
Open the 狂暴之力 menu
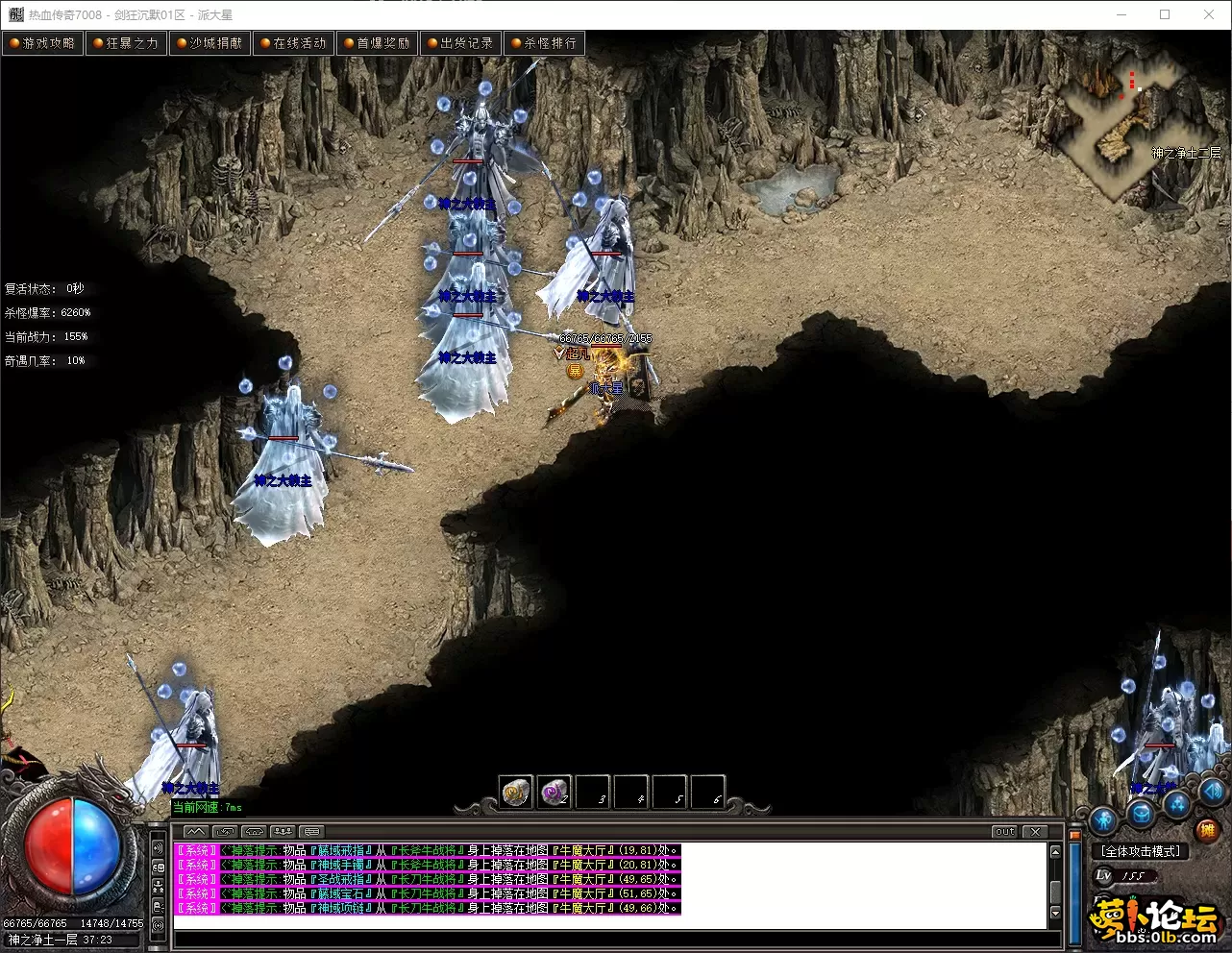pos(127,43)
